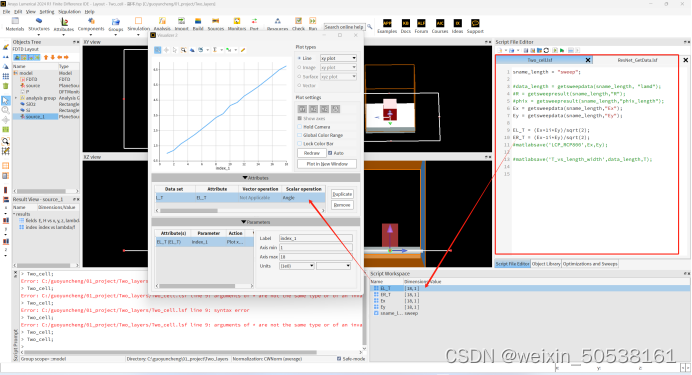The width and height of the screenshot is (692, 375).
Task: Click the Analysis toolbar icon
Action: point(162,21)
